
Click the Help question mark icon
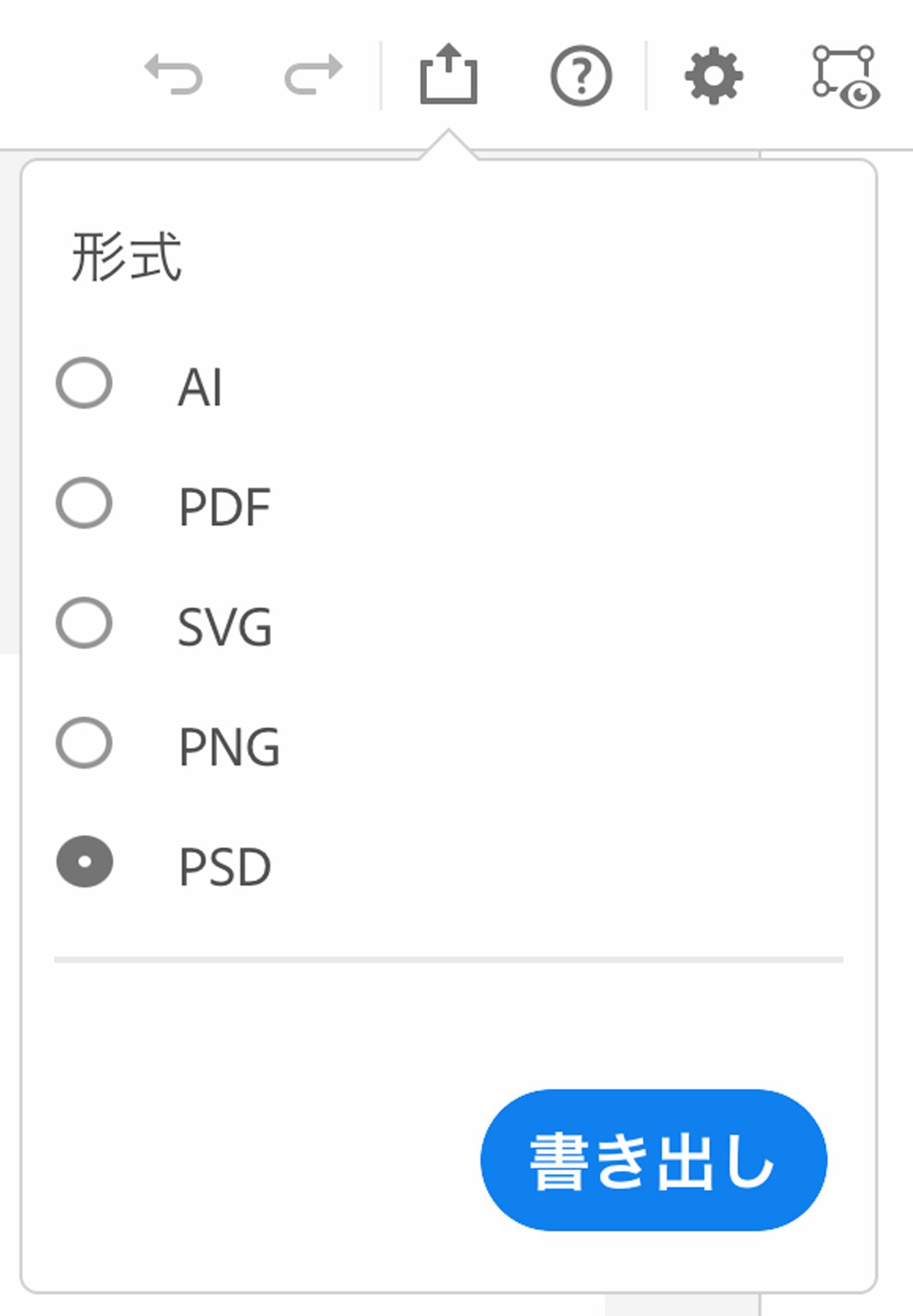tap(580, 74)
